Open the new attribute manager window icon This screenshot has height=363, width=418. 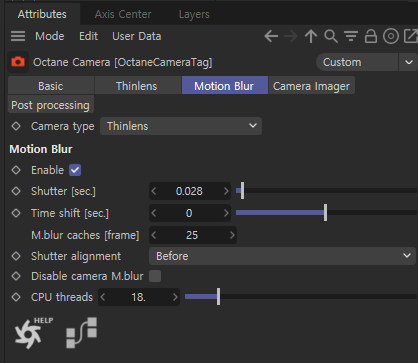411,36
